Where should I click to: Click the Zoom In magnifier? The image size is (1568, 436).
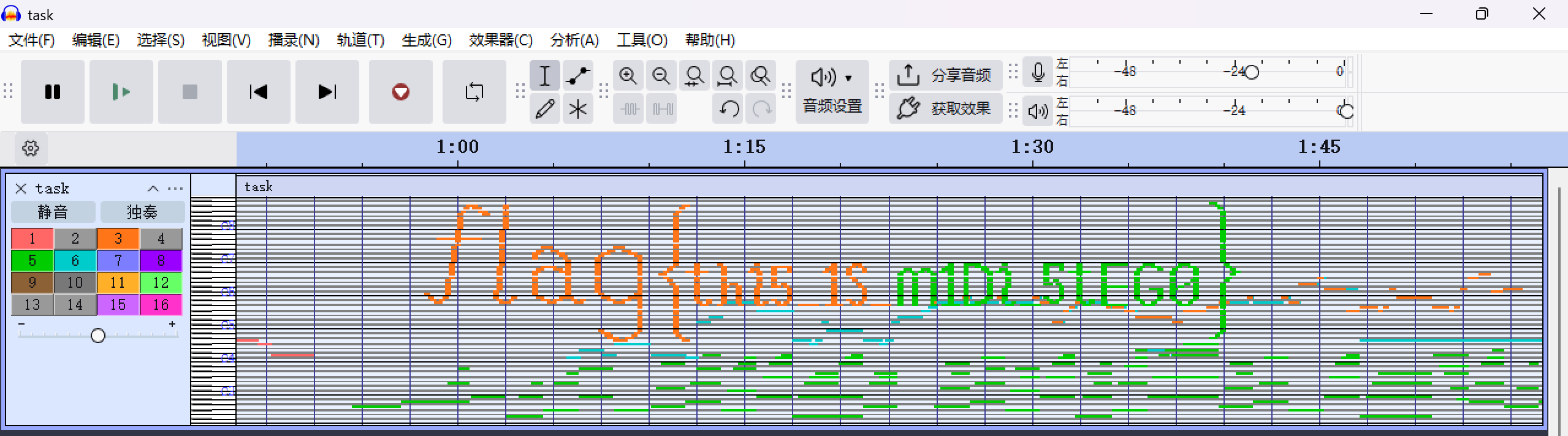tap(628, 76)
